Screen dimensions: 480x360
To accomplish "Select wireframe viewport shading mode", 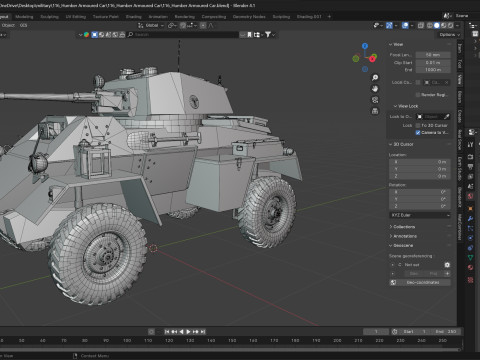I will (x=430, y=25).
